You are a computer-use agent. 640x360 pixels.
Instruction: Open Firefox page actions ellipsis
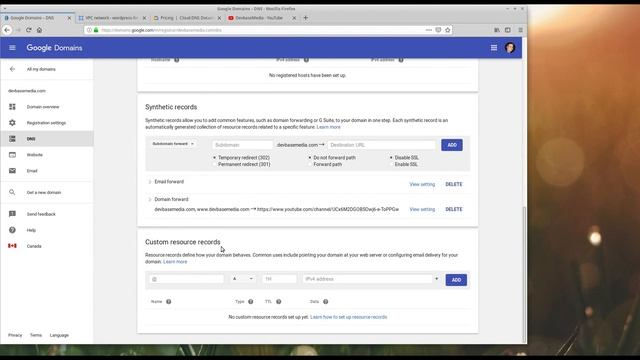(x=429, y=30)
